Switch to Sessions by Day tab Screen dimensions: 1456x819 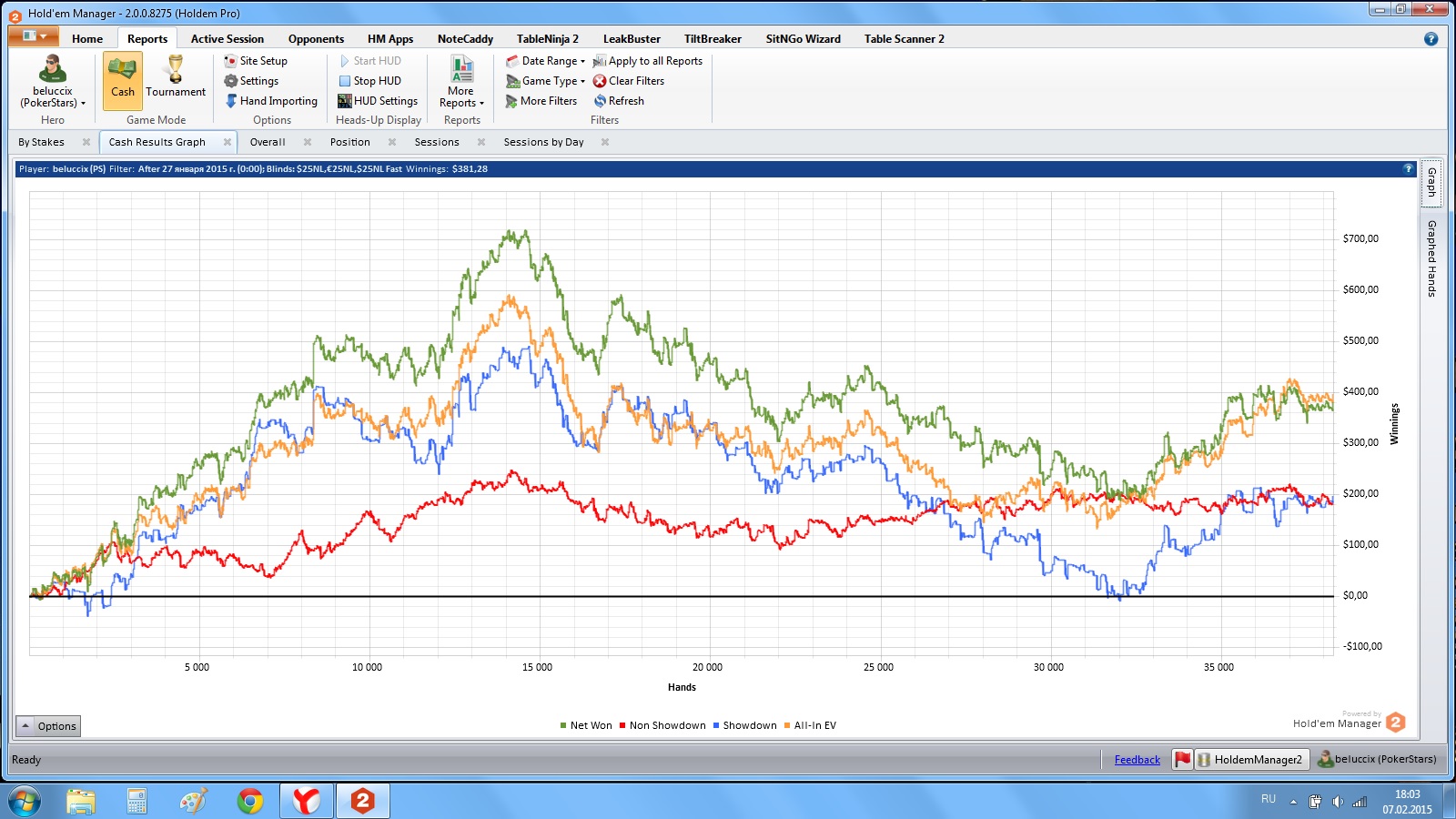click(x=543, y=142)
